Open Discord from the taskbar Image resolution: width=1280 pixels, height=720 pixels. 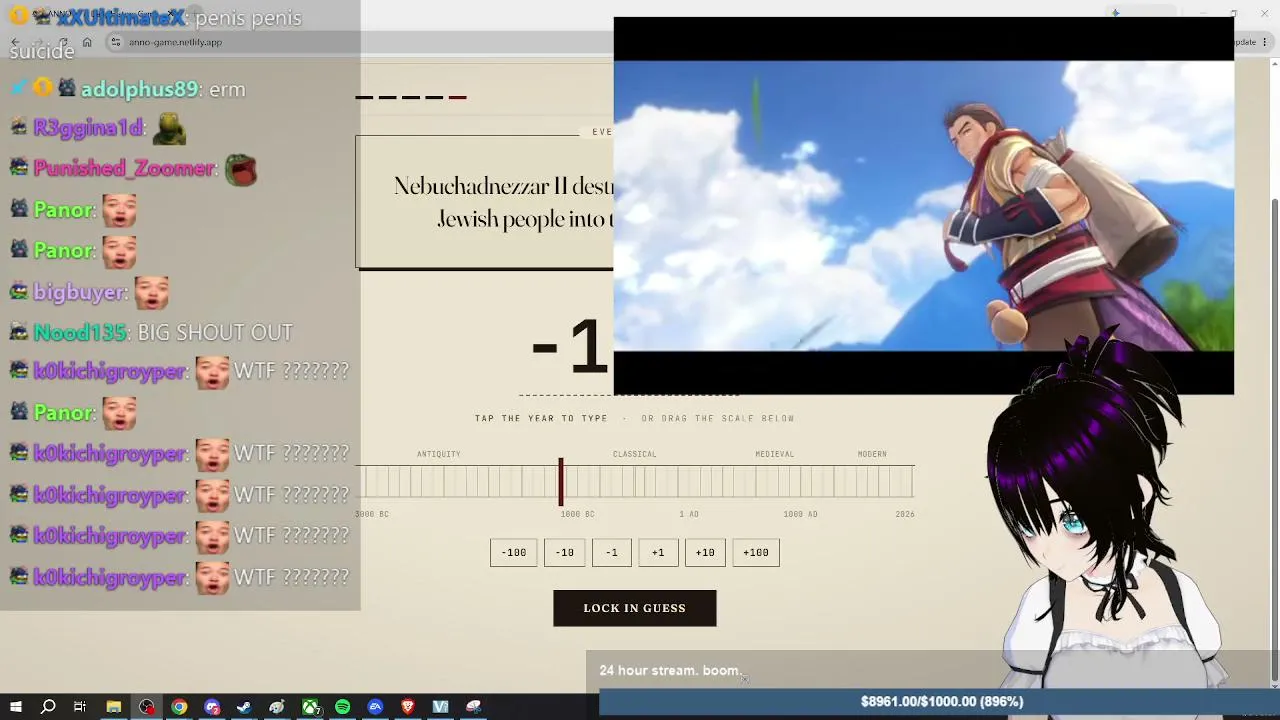tap(212, 707)
